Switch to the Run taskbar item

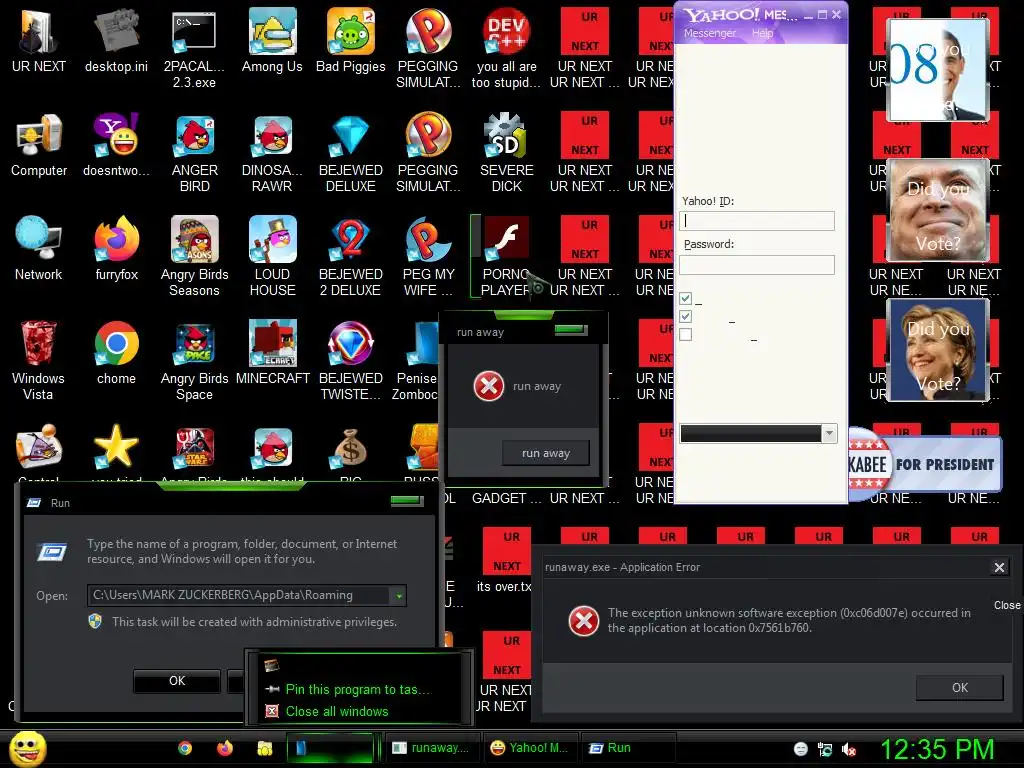[628, 748]
